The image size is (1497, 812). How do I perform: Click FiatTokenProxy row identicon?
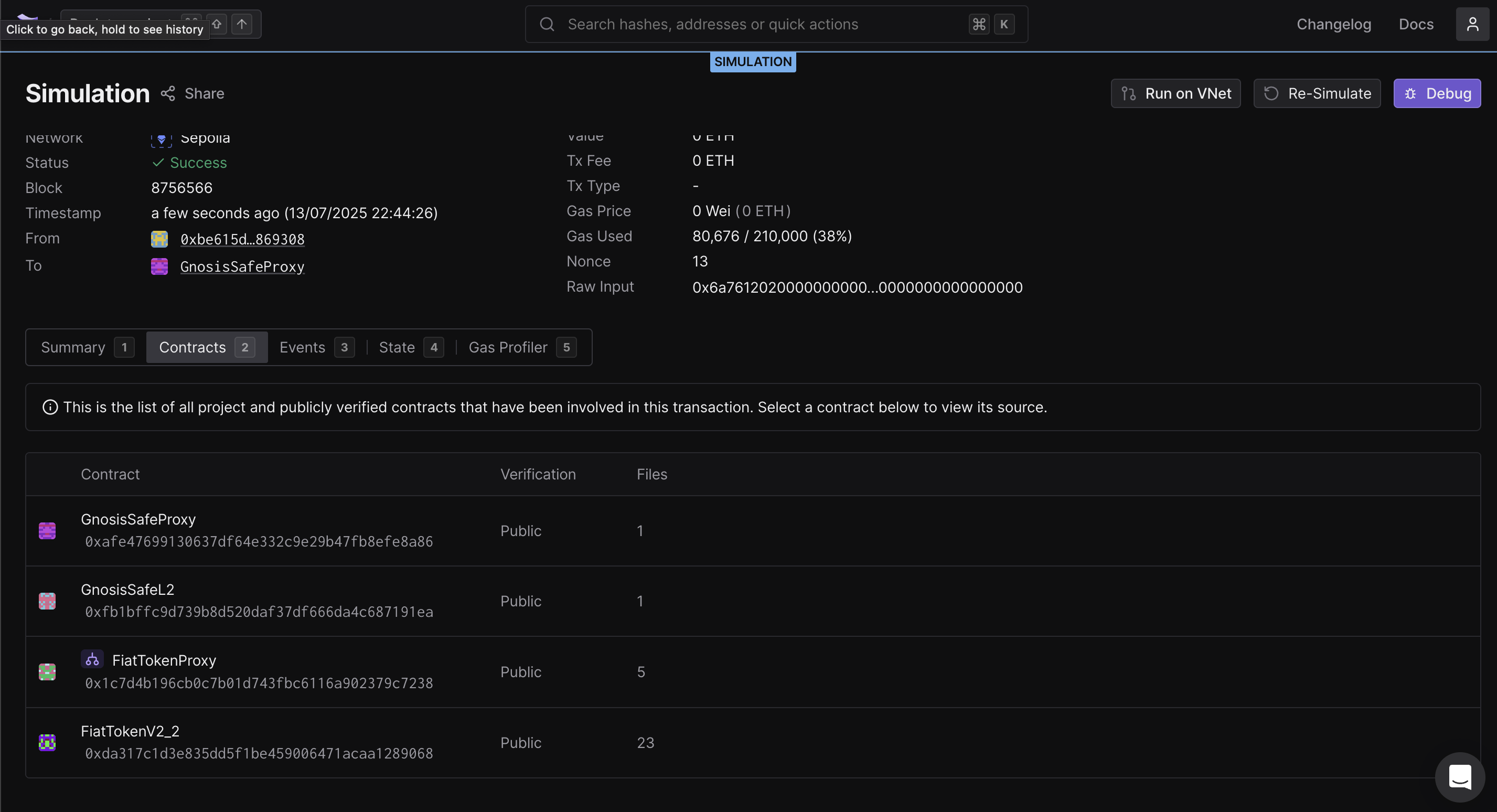[x=47, y=672]
